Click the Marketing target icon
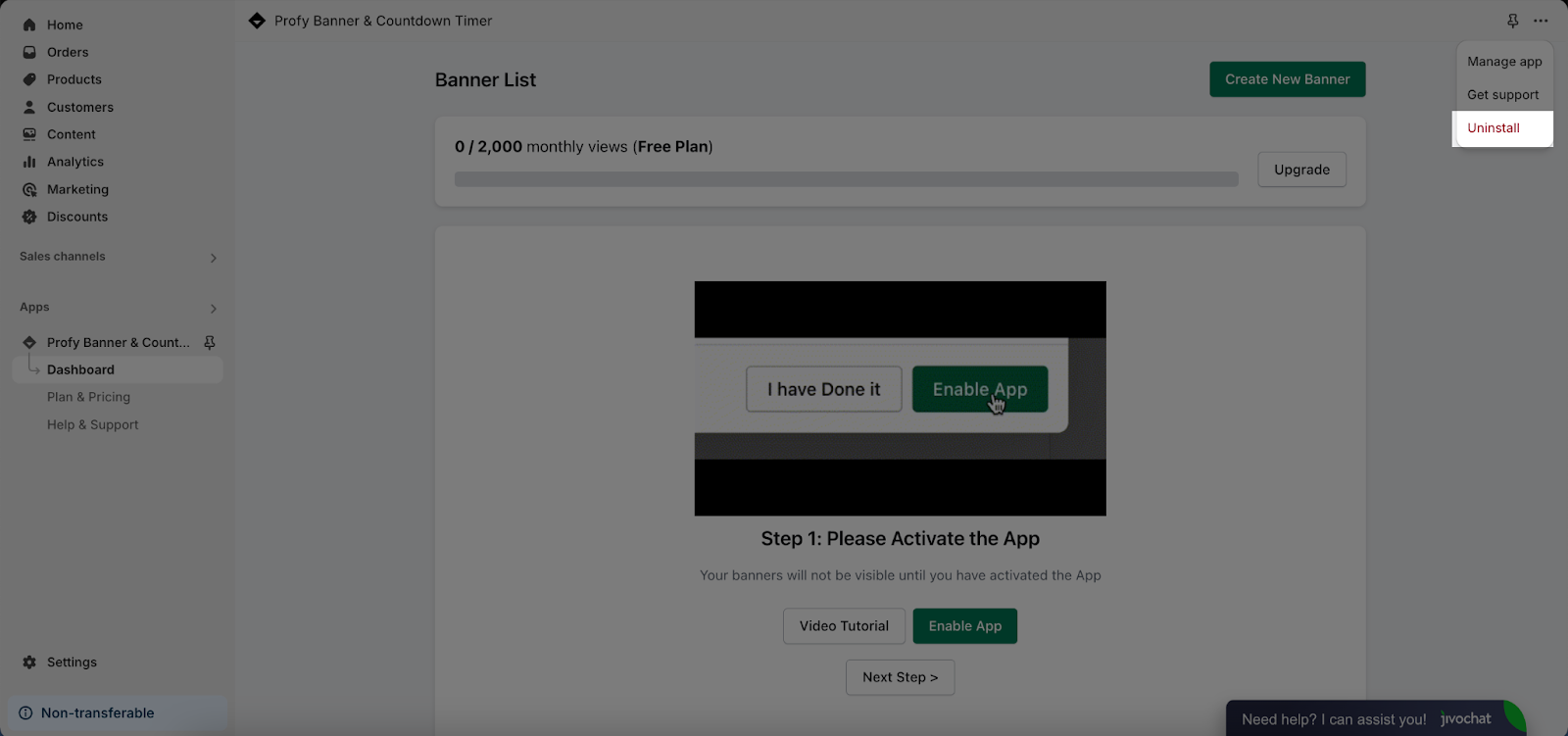 [29, 189]
